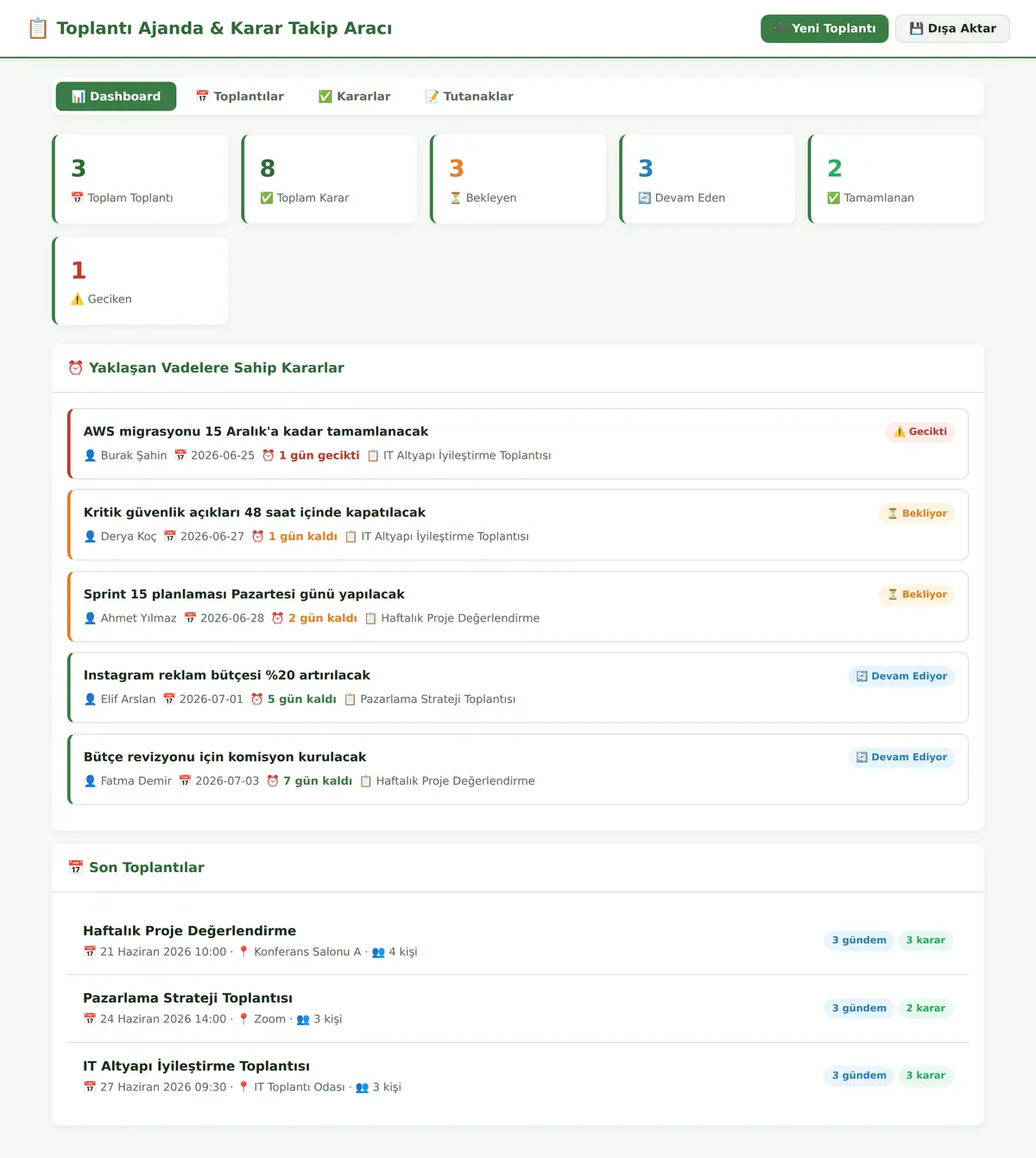The width and height of the screenshot is (1036, 1158).
Task: Open the Instagram reklam bütçesi decision
Action: click(x=518, y=687)
